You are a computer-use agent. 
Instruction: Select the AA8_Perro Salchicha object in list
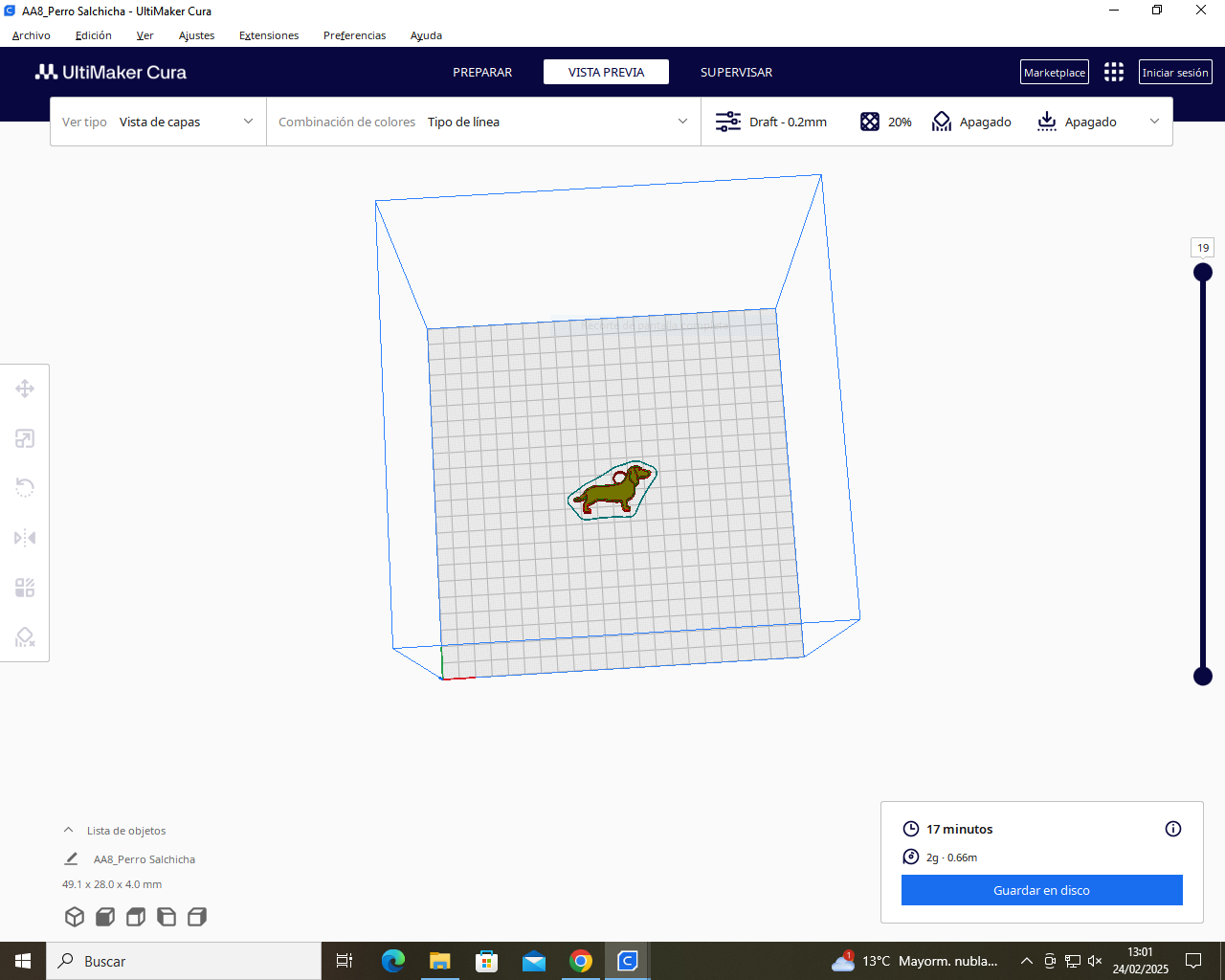144,859
